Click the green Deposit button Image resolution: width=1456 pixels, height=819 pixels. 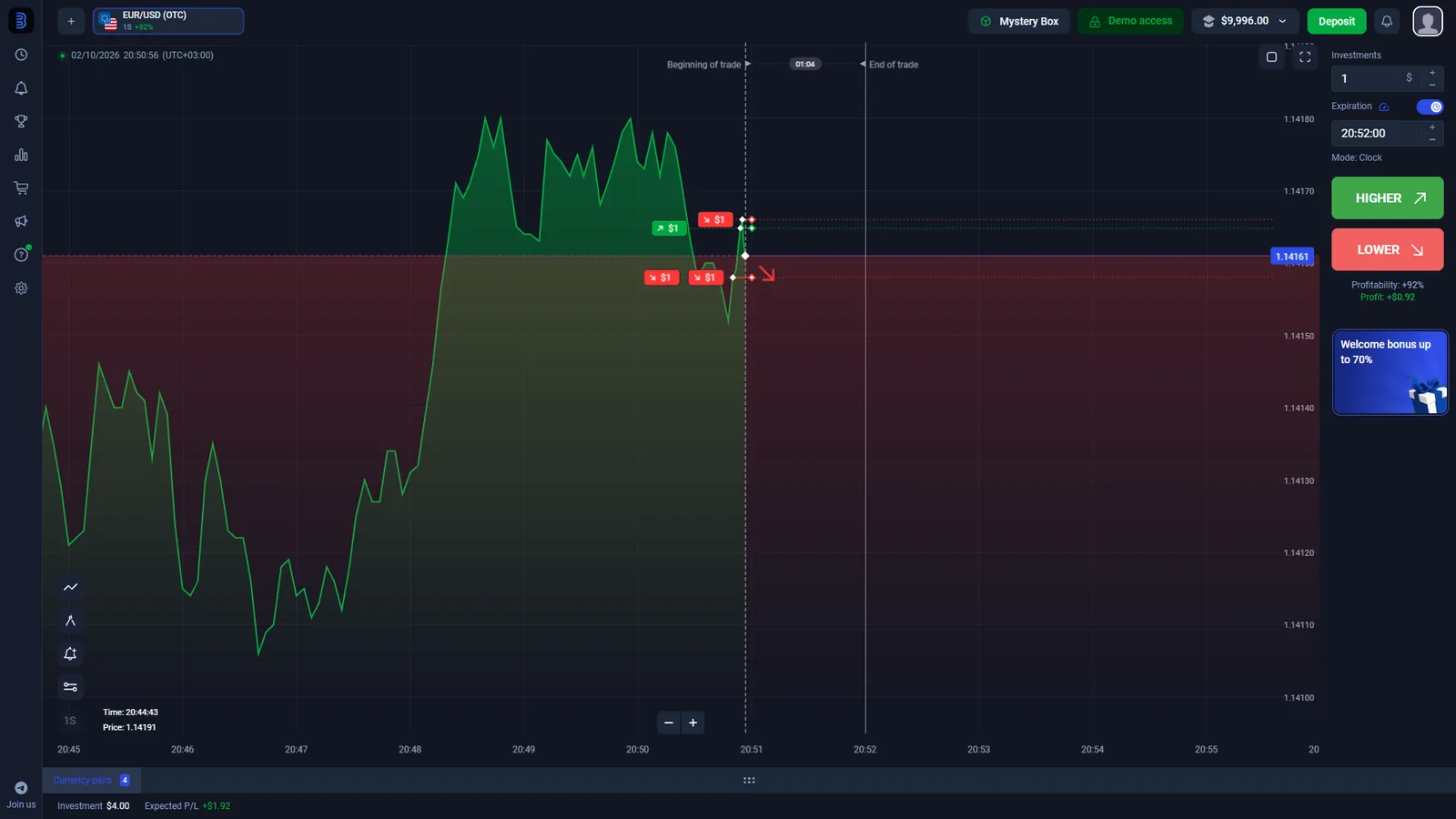tap(1336, 21)
